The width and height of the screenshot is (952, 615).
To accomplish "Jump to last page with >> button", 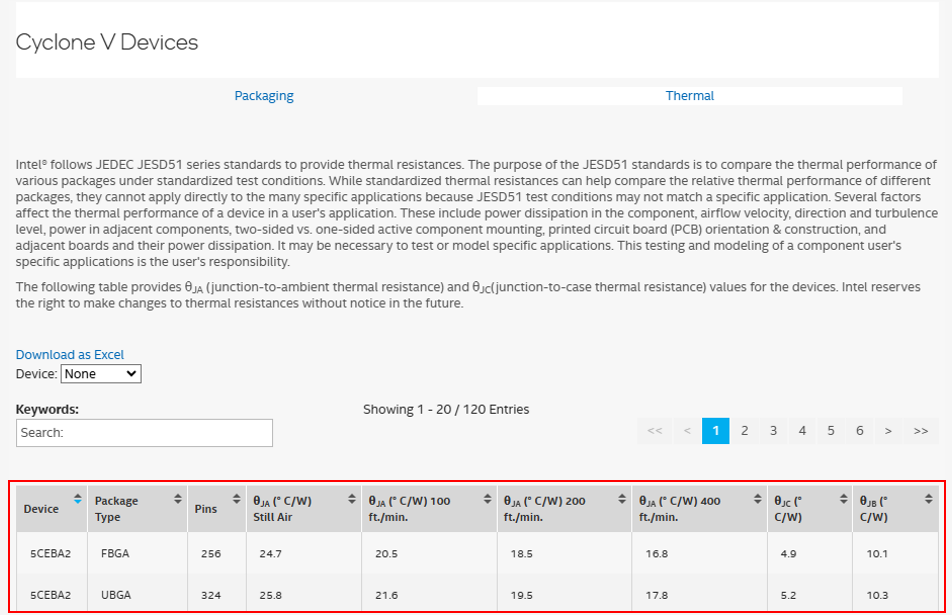I will pos(921,431).
